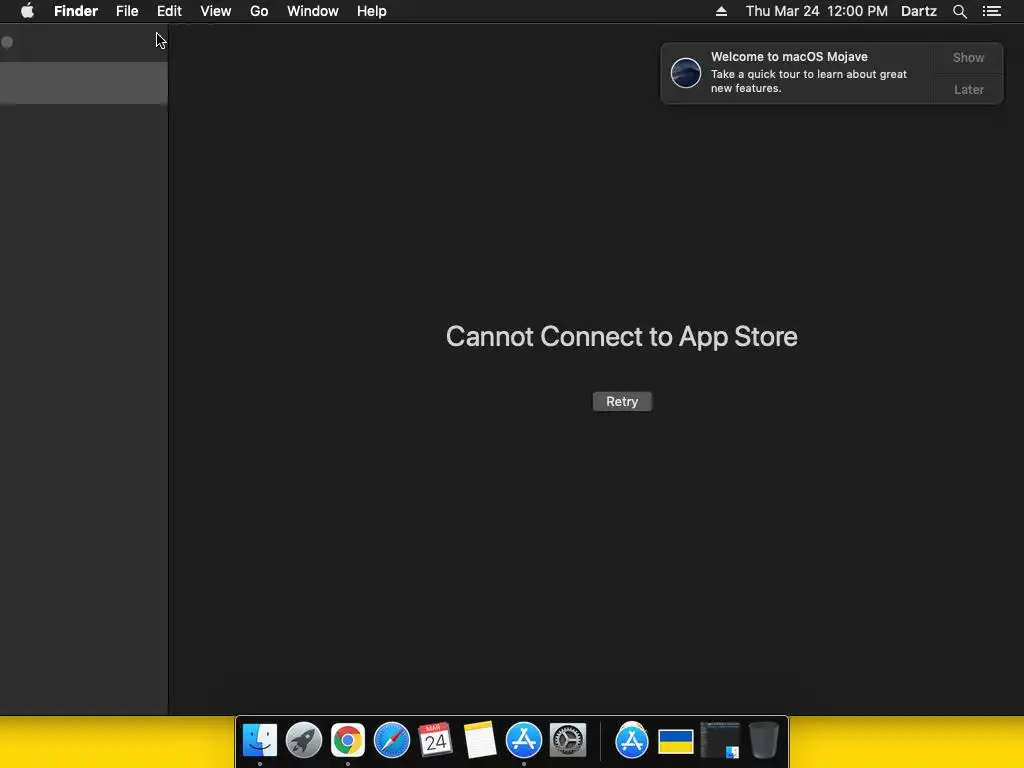Open Finder from the Dock
The width and height of the screenshot is (1024, 768).
pyautogui.click(x=260, y=741)
